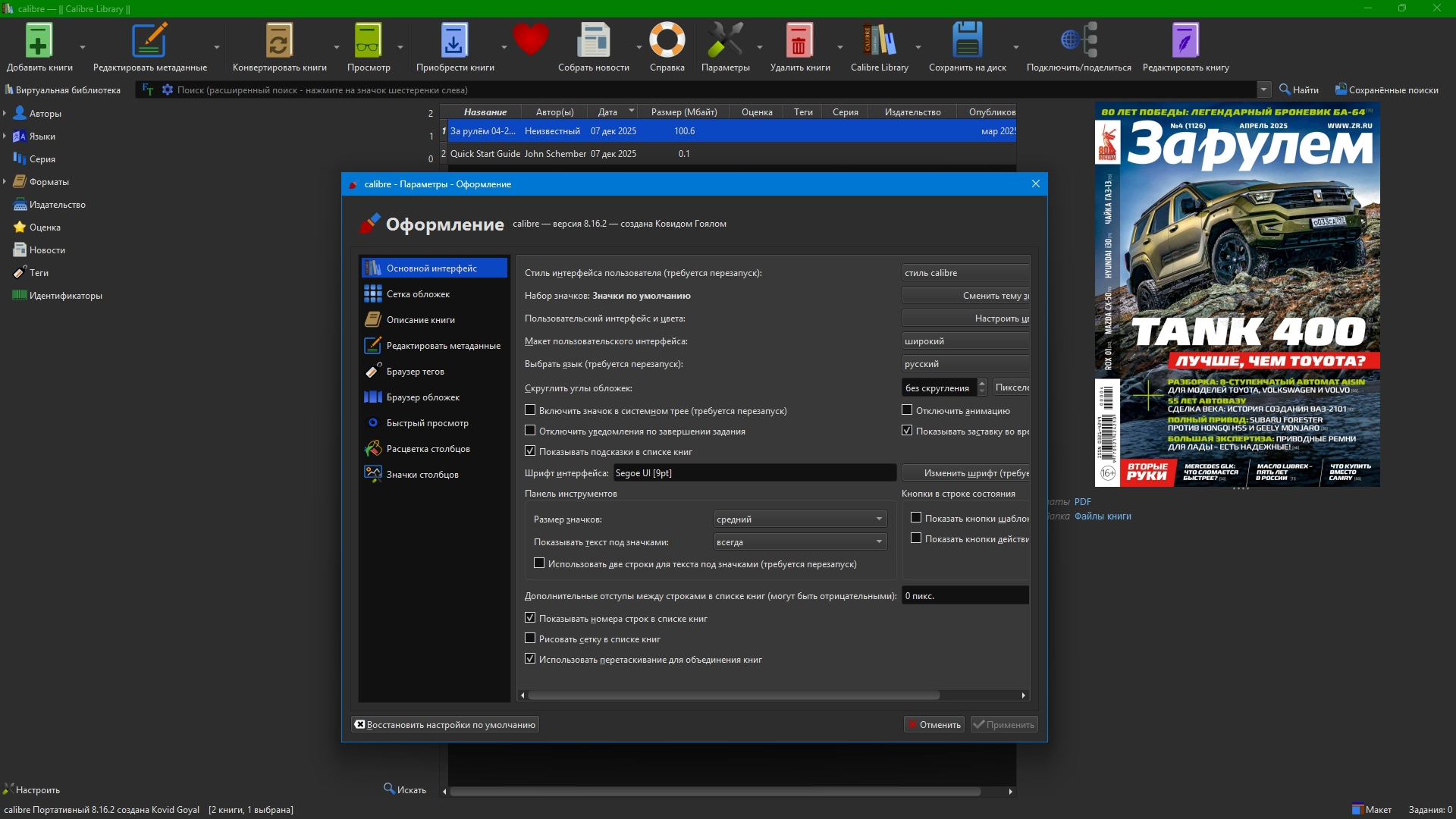
Task: Select Сетка обложек settings section
Action: [x=418, y=294]
